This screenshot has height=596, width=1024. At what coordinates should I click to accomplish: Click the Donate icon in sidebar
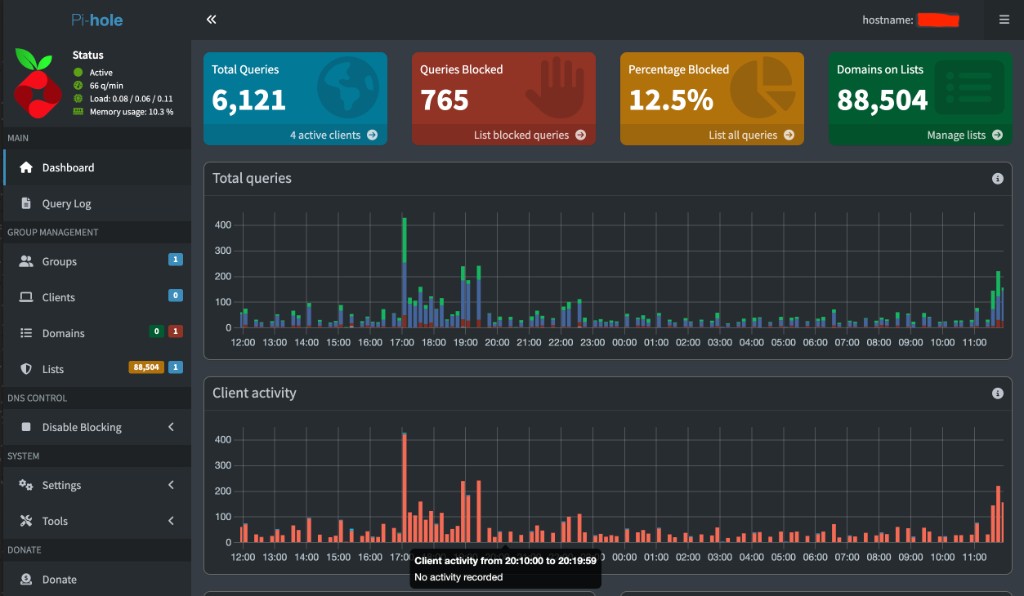click(26, 579)
